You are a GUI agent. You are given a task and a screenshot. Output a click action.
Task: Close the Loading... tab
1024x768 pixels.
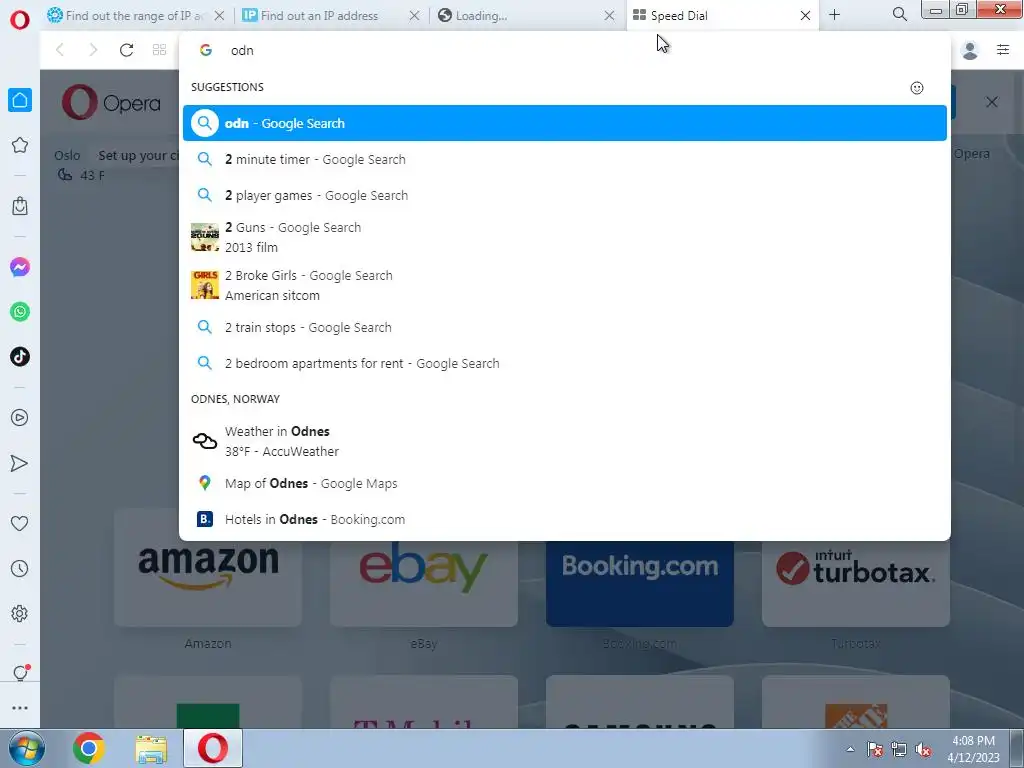pos(609,16)
